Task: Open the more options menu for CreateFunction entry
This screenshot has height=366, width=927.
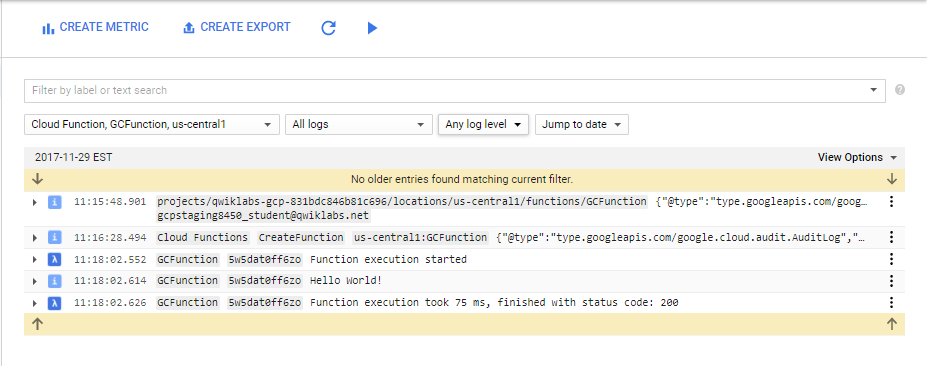Action: click(892, 238)
